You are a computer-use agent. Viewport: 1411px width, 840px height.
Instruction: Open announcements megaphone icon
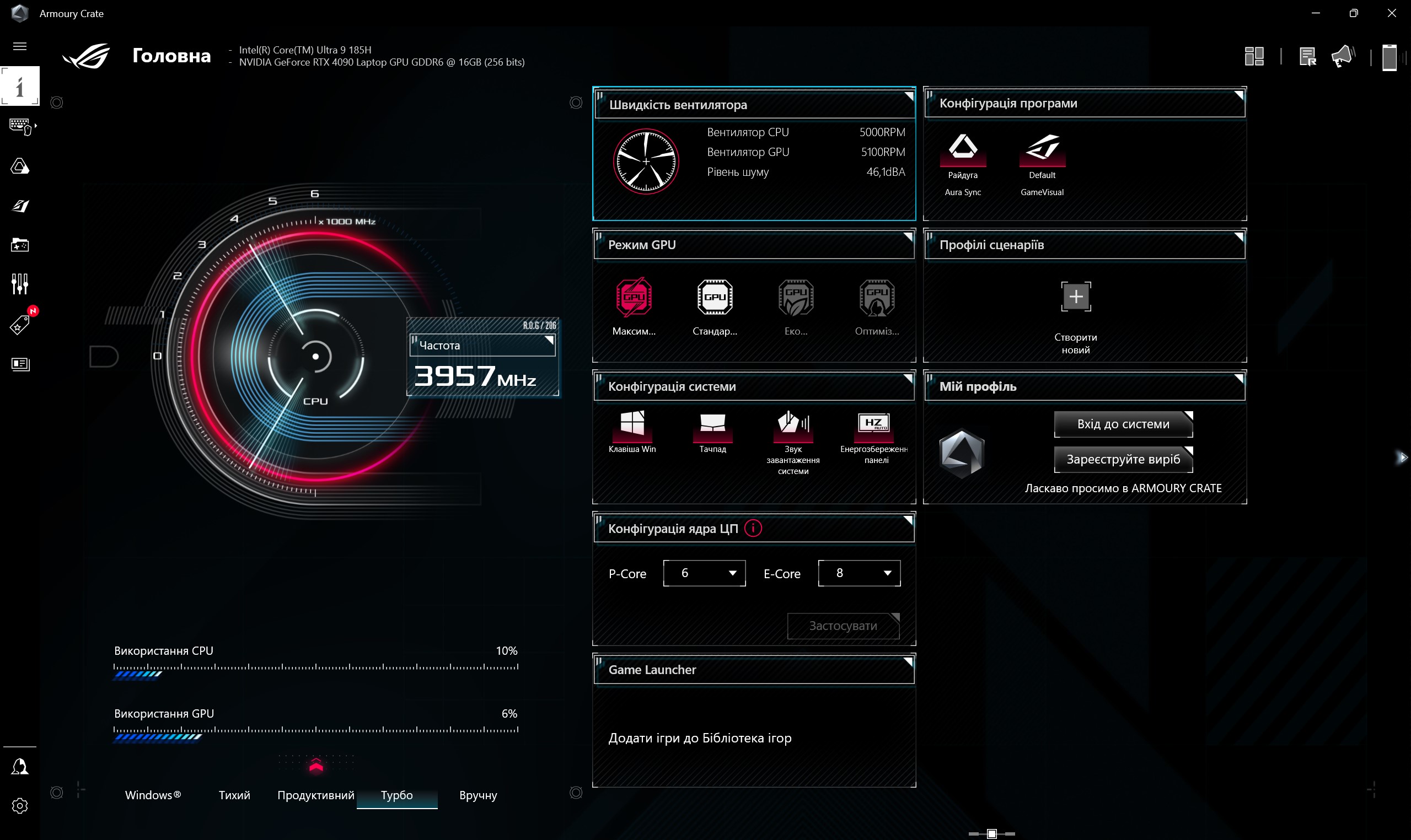click(1343, 56)
